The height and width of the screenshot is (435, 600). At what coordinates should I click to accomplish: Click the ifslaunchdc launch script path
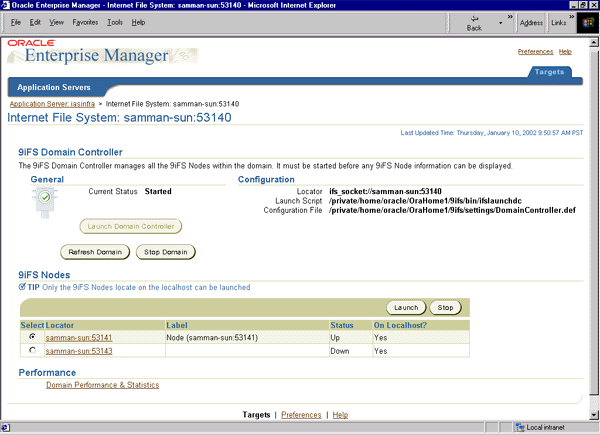click(x=425, y=201)
